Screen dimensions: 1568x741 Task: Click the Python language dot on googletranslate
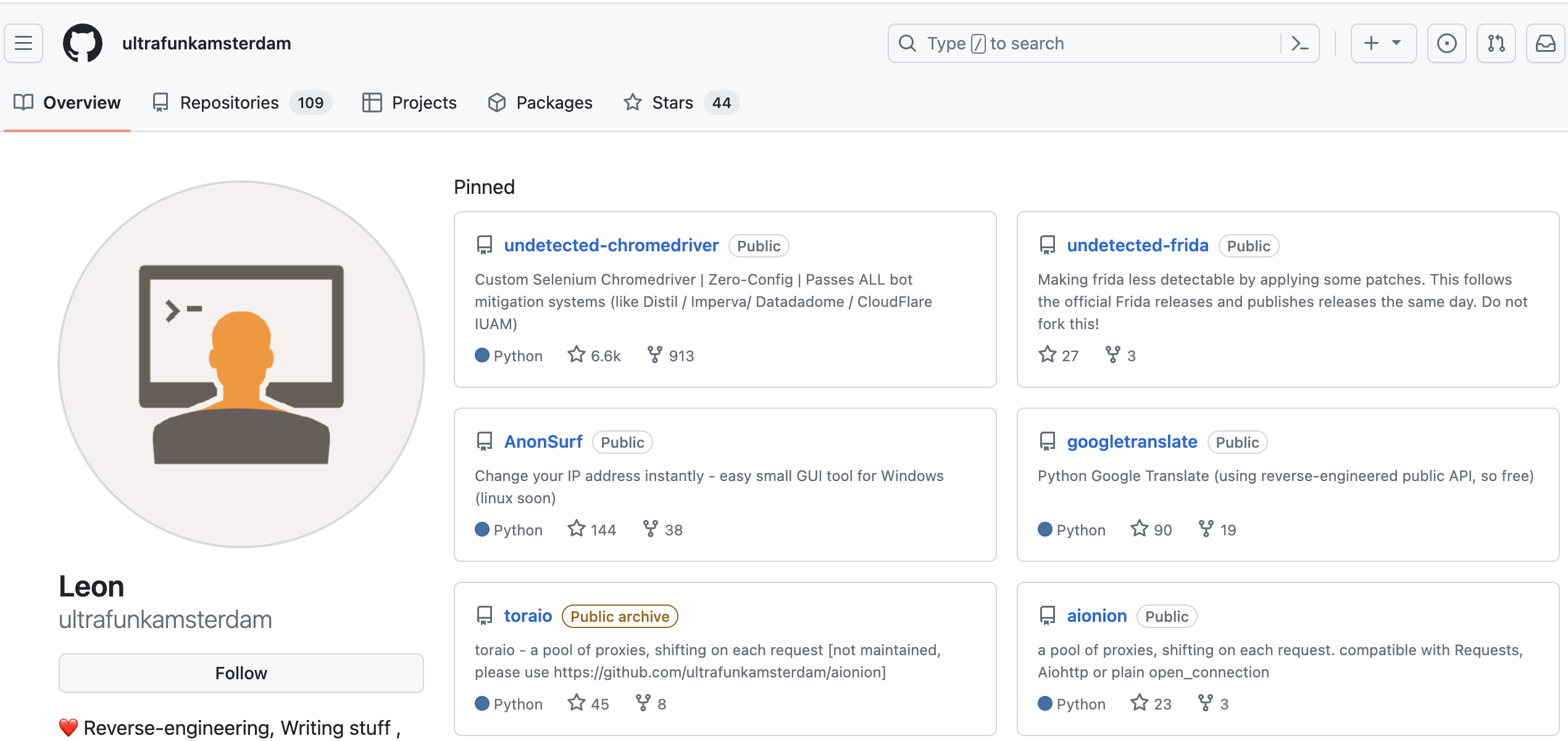pos(1045,530)
